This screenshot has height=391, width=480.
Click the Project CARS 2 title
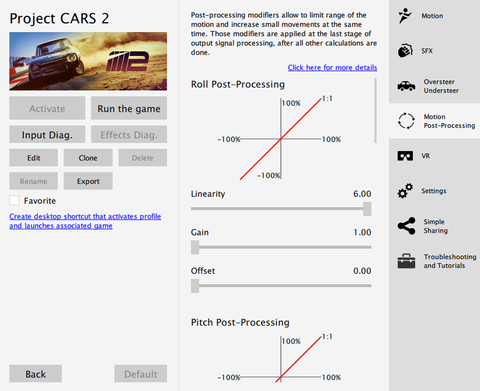(x=59, y=19)
